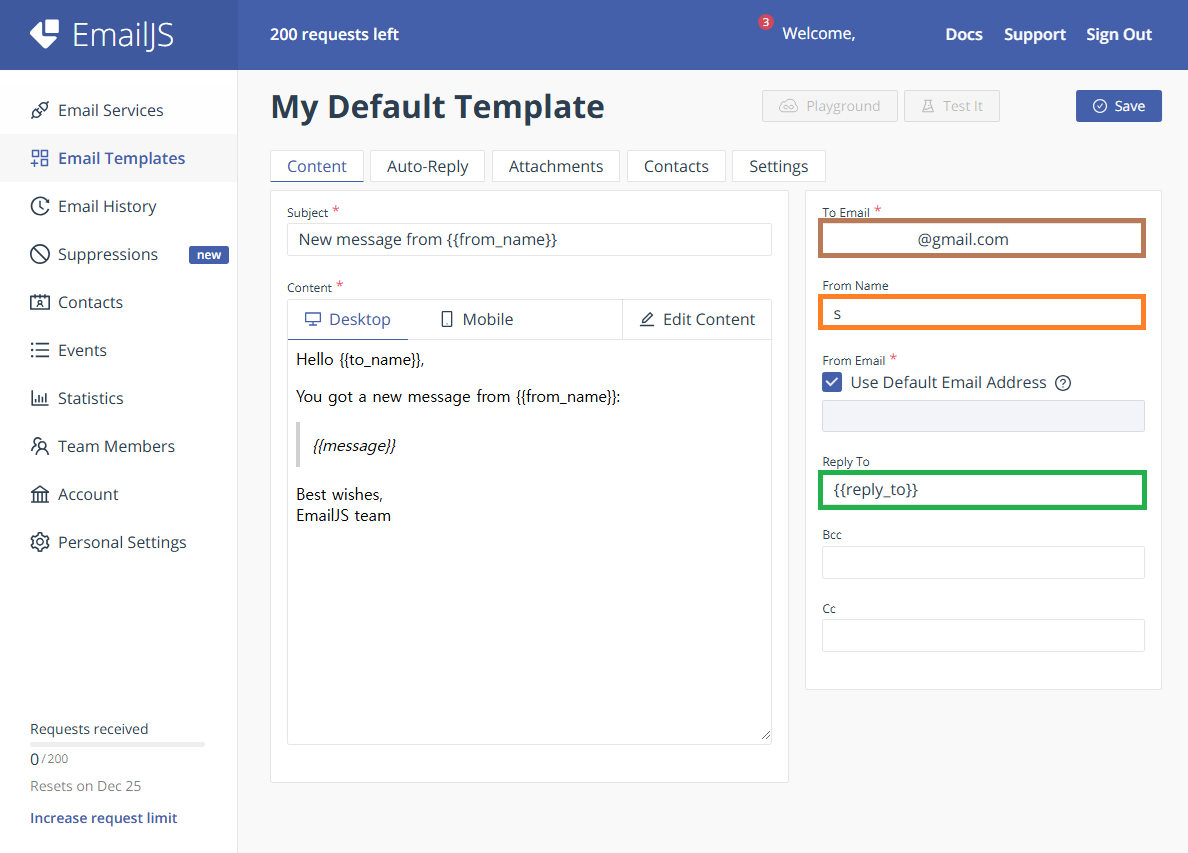This screenshot has width=1188, height=853.
Task: Click the Personal Settings gear icon
Action: 39,542
